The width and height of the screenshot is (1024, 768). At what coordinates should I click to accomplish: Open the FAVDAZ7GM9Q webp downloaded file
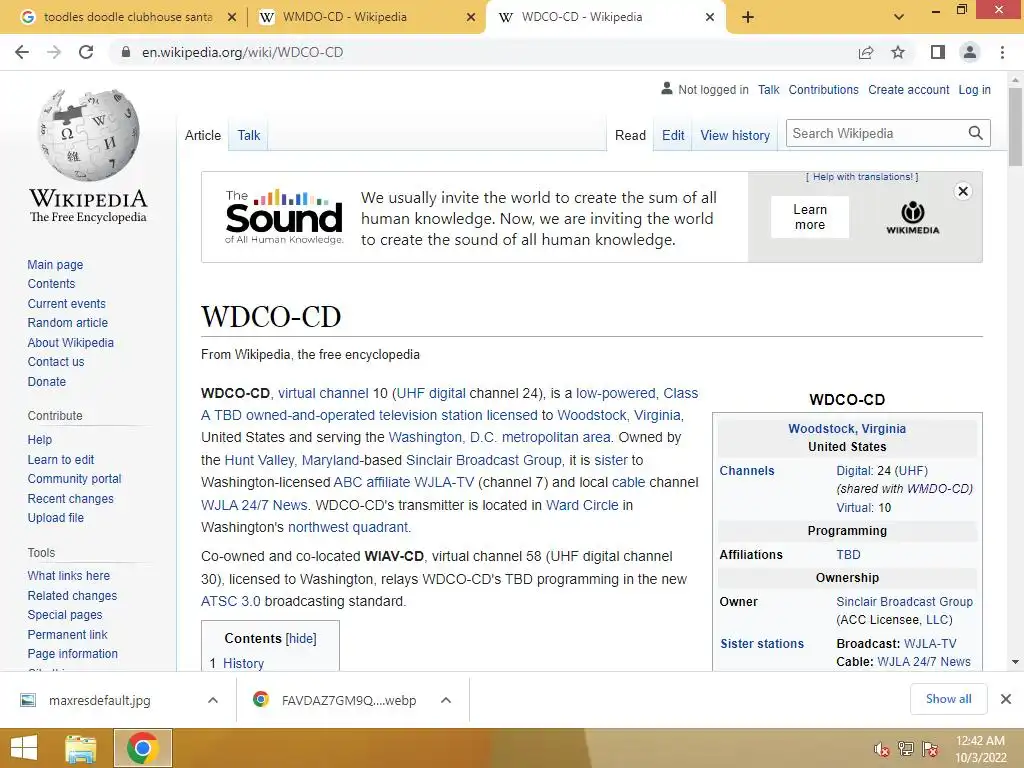pyautogui.click(x=348, y=700)
